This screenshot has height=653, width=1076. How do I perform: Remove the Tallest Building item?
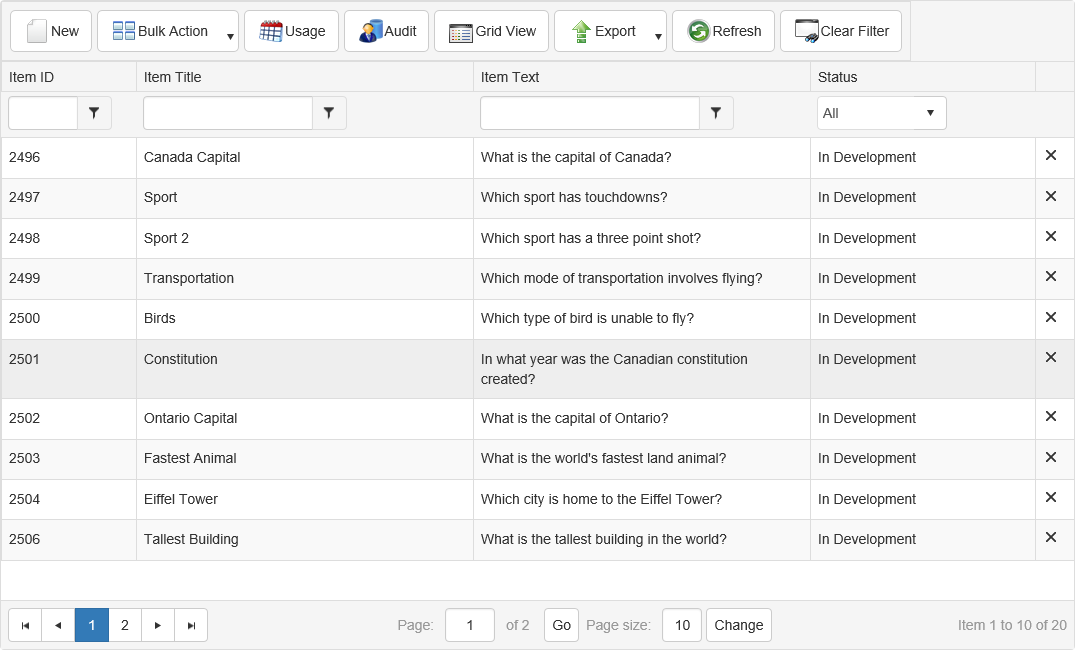1051,538
